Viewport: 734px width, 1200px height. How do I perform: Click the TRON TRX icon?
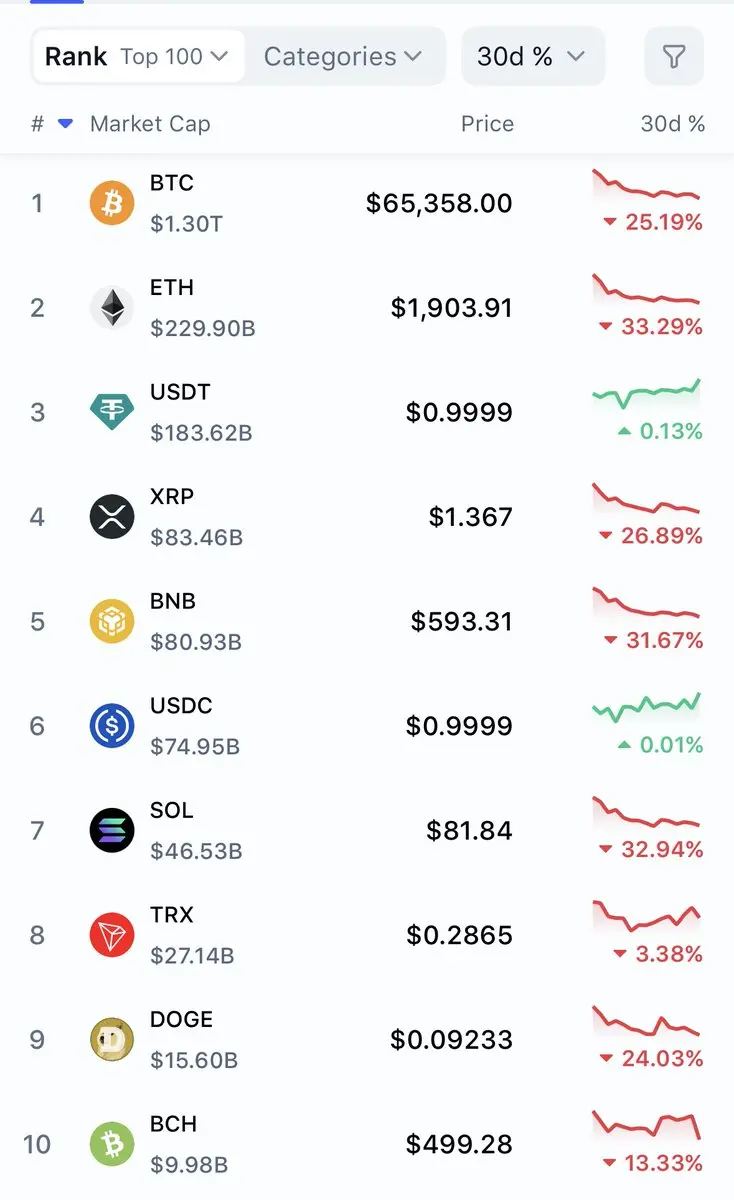pyautogui.click(x=112, y=935)
